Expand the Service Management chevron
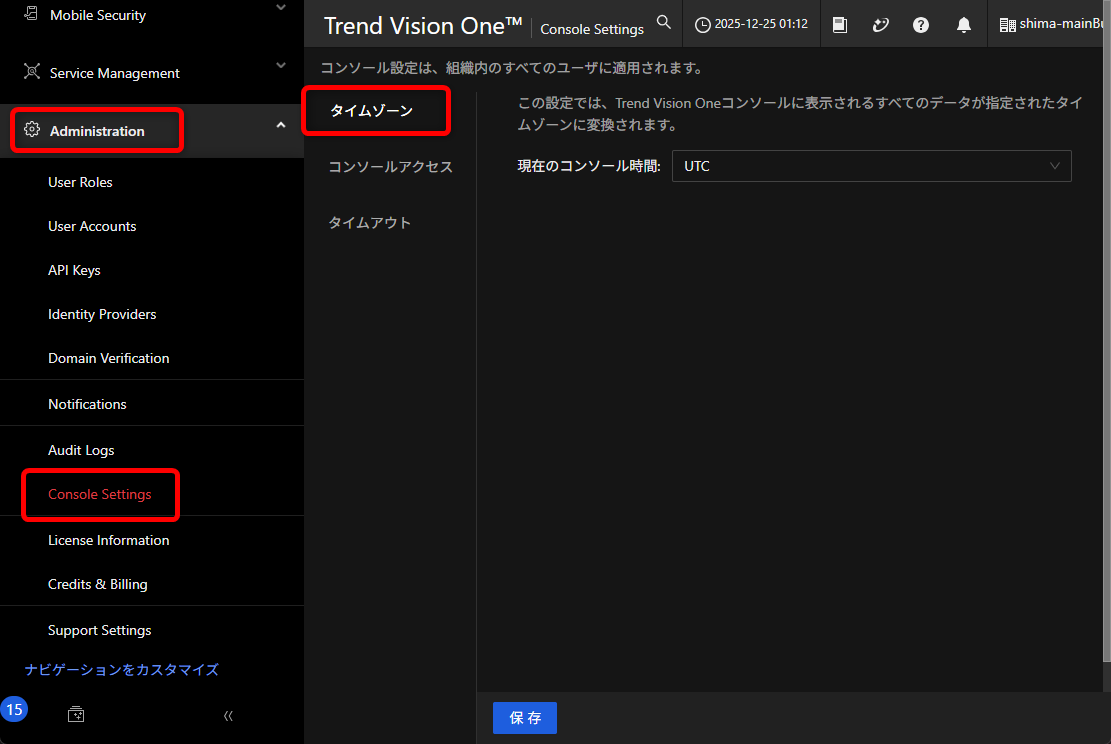This screenshot has height=744, width=1111. (x=281, y=65)
